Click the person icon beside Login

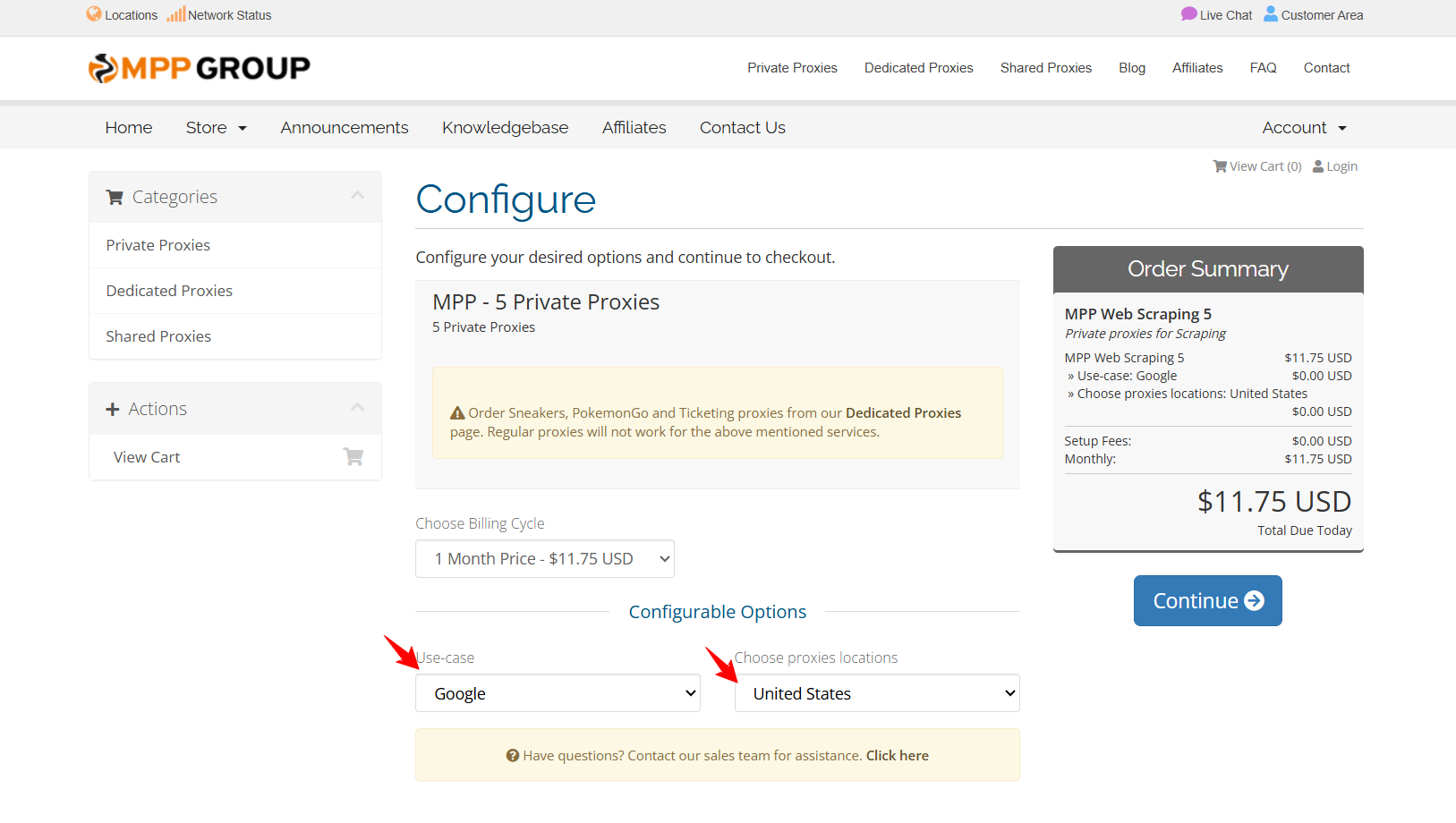1318,166
